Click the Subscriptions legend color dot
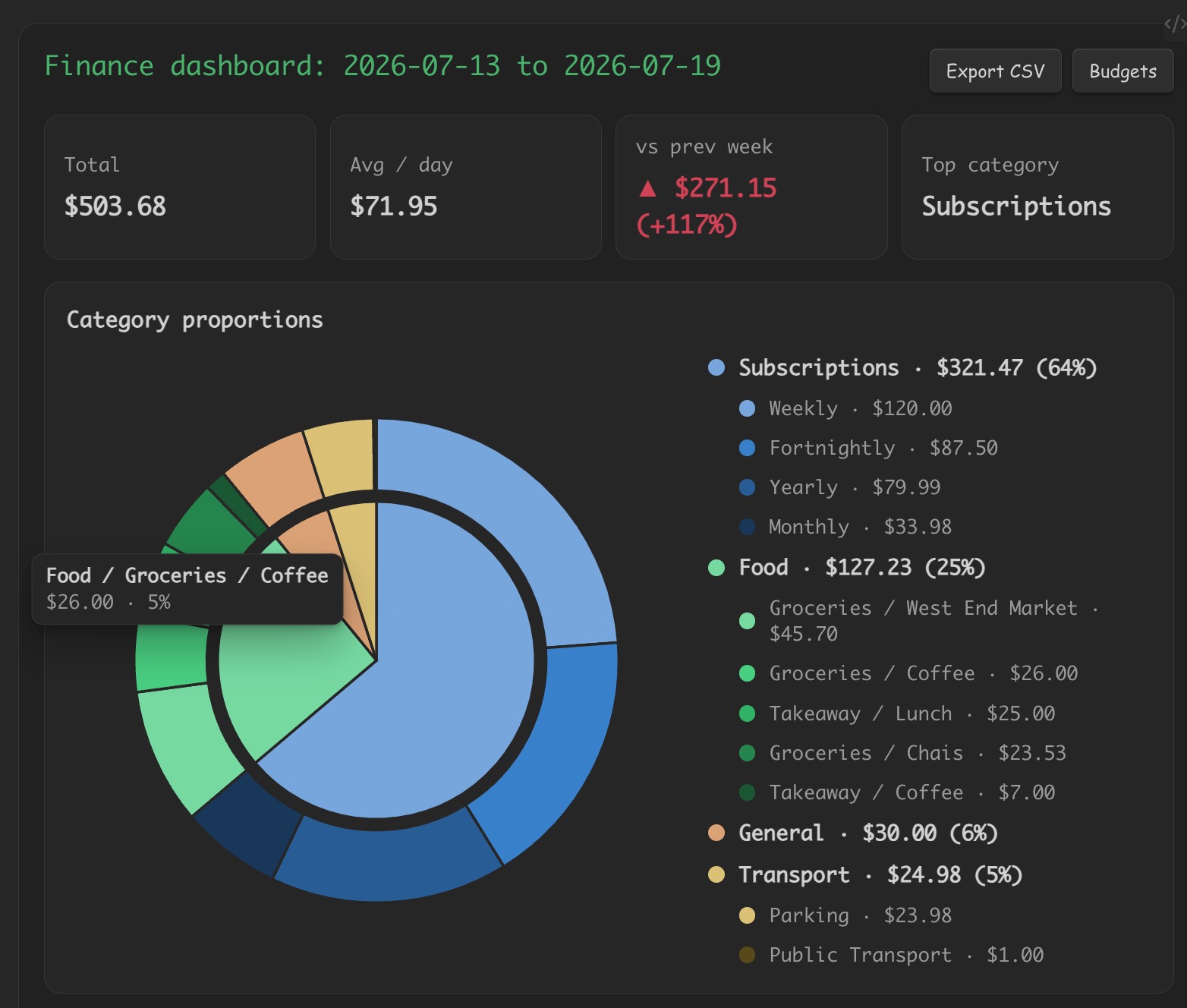 pyautogui.click(x=716, y=367)
